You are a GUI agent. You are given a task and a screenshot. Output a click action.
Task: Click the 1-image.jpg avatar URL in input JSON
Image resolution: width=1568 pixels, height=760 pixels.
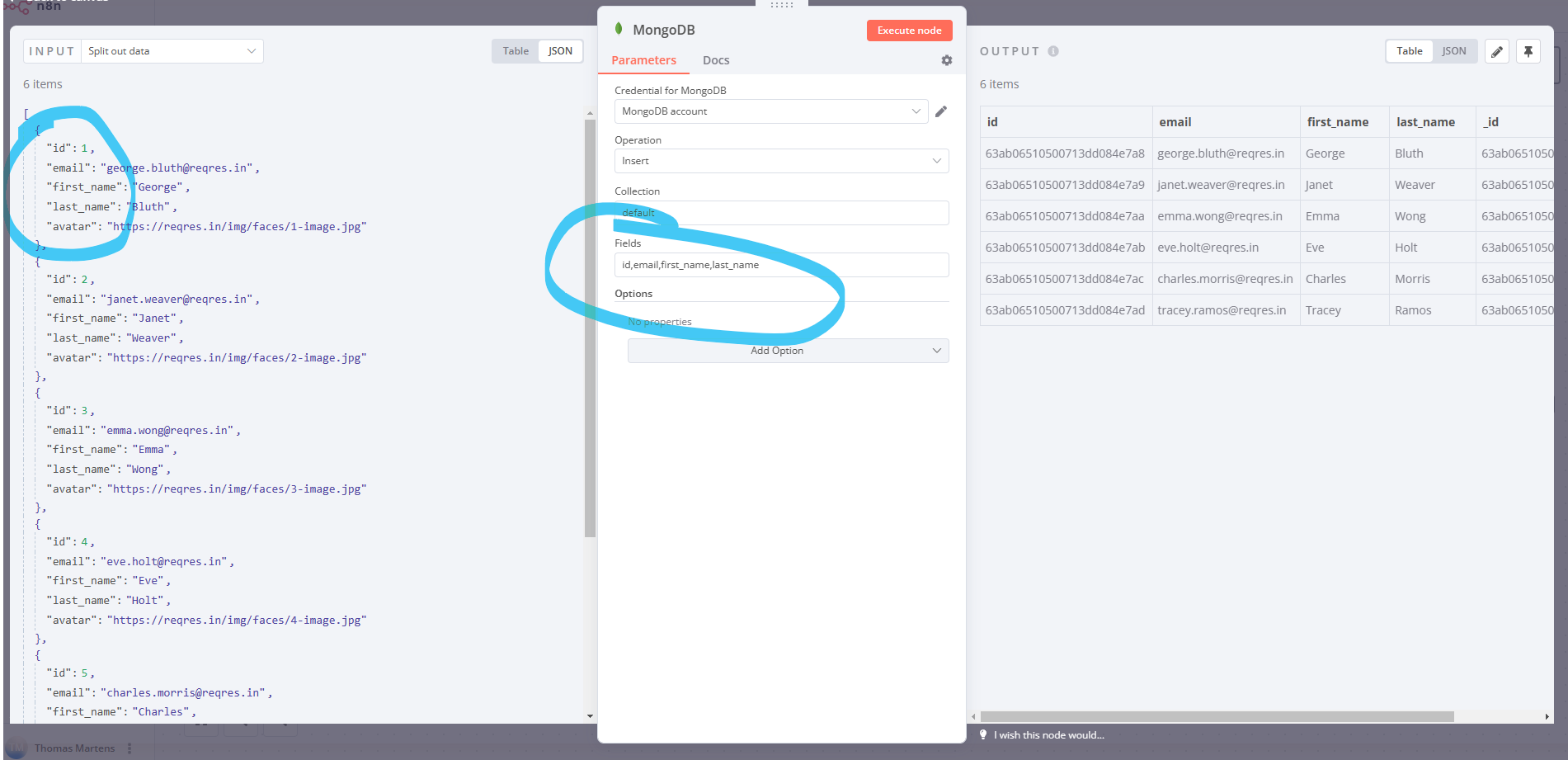[237, 227]
